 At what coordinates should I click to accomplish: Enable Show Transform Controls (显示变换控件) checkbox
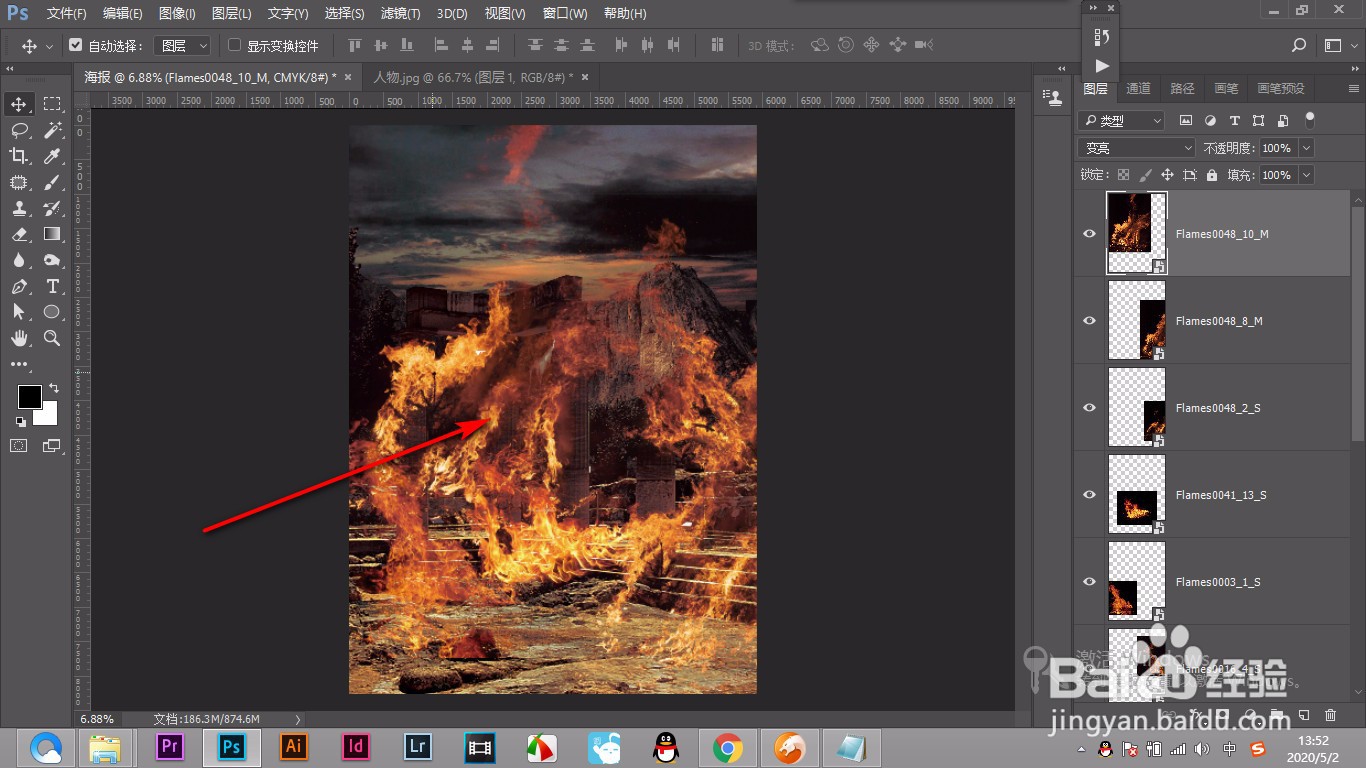235,45
